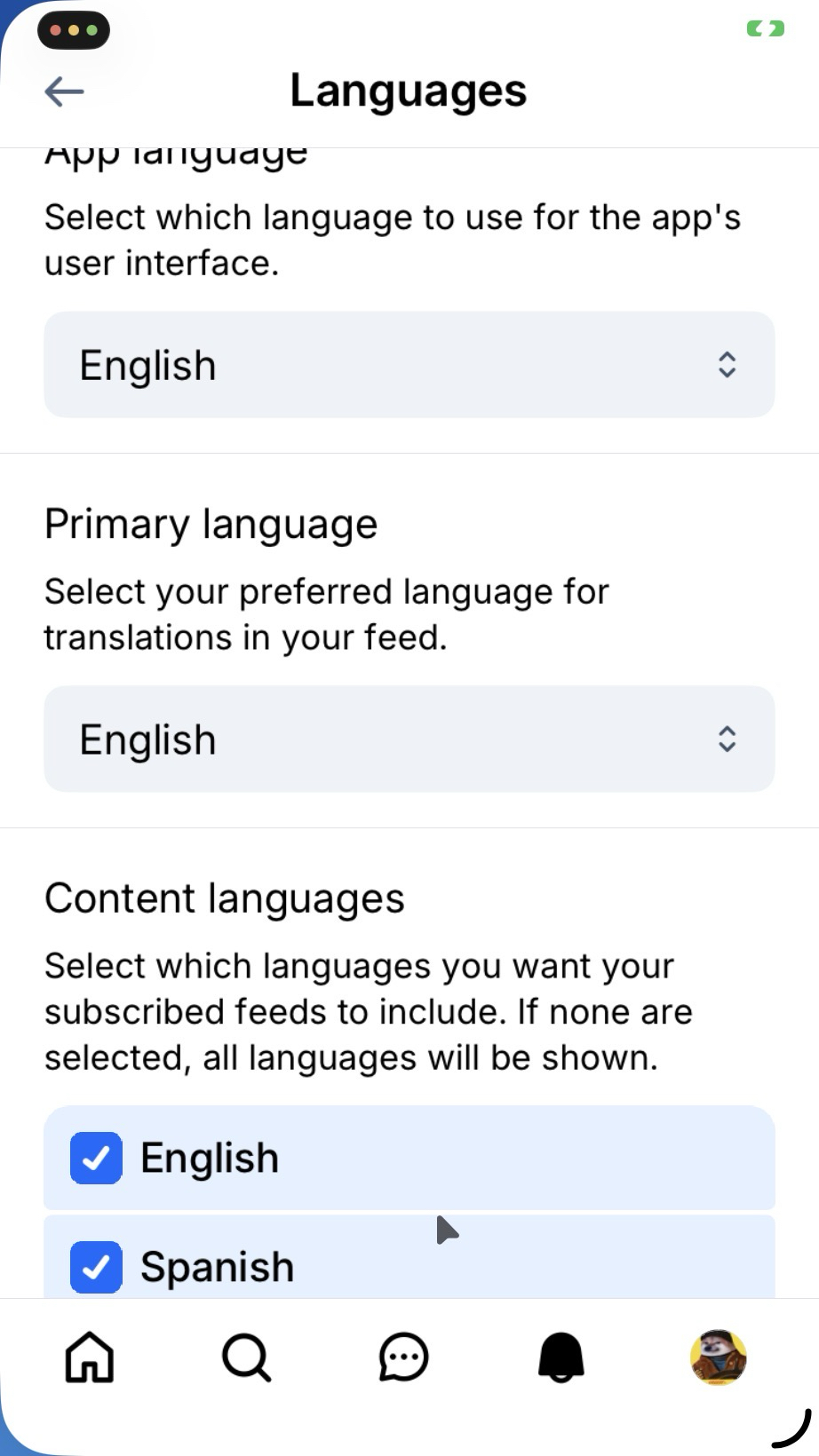Image resolution: width=819 pixels, height=1456 pixels.
Task: Click the up-down chevrons in the Primary language selector
Action: (x=727, y=739)
